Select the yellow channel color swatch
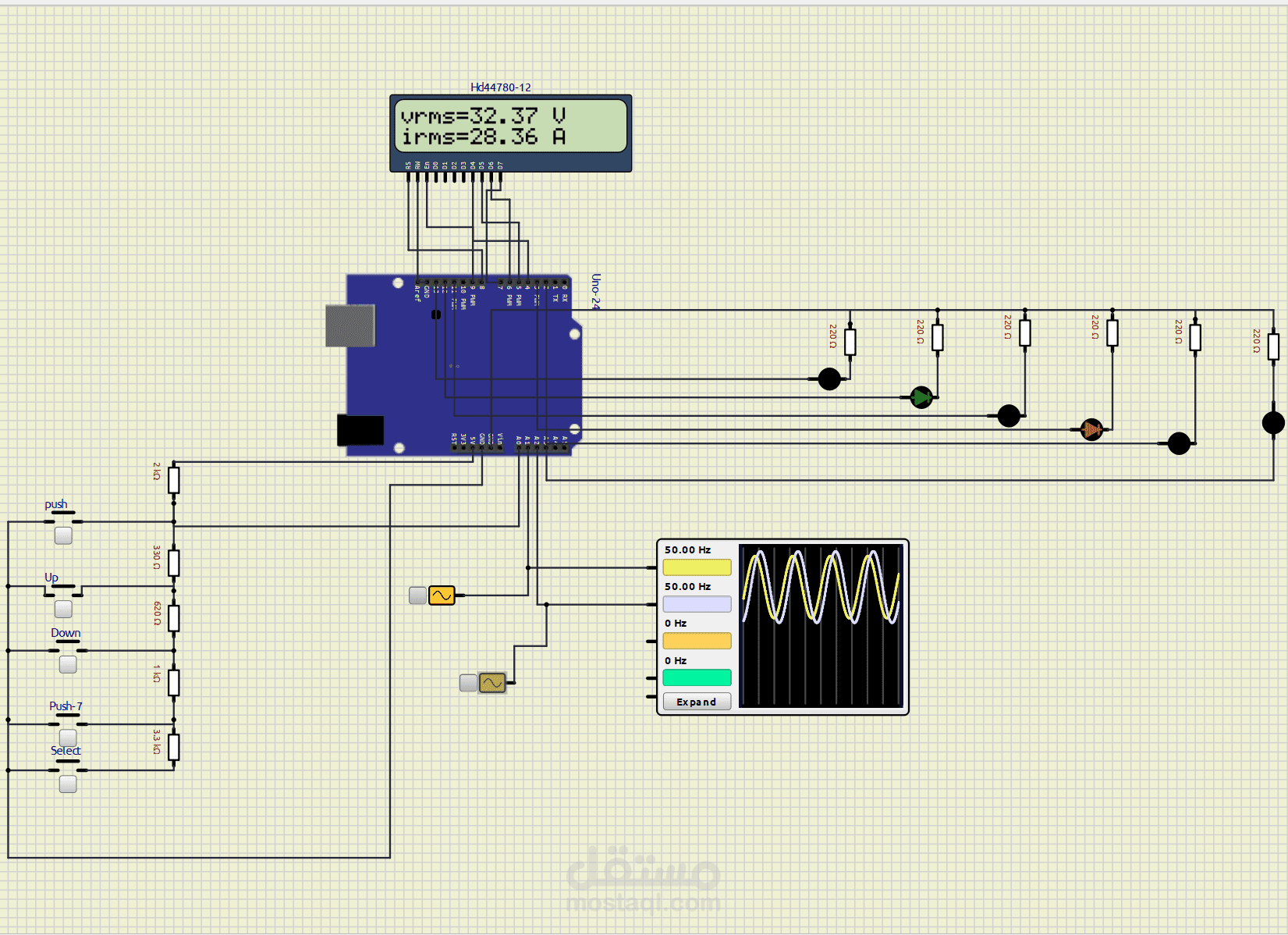The image size is (1288, 935). [697, 567]
